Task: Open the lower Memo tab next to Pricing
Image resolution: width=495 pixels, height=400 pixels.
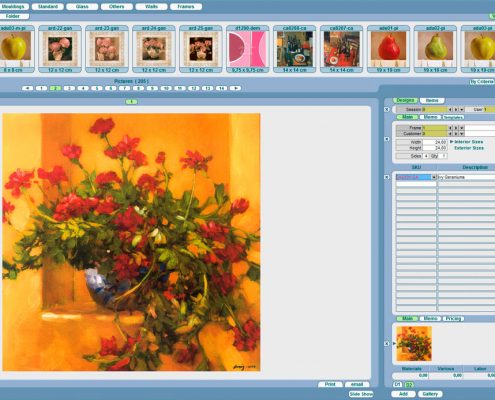Action: coord(430,319)
